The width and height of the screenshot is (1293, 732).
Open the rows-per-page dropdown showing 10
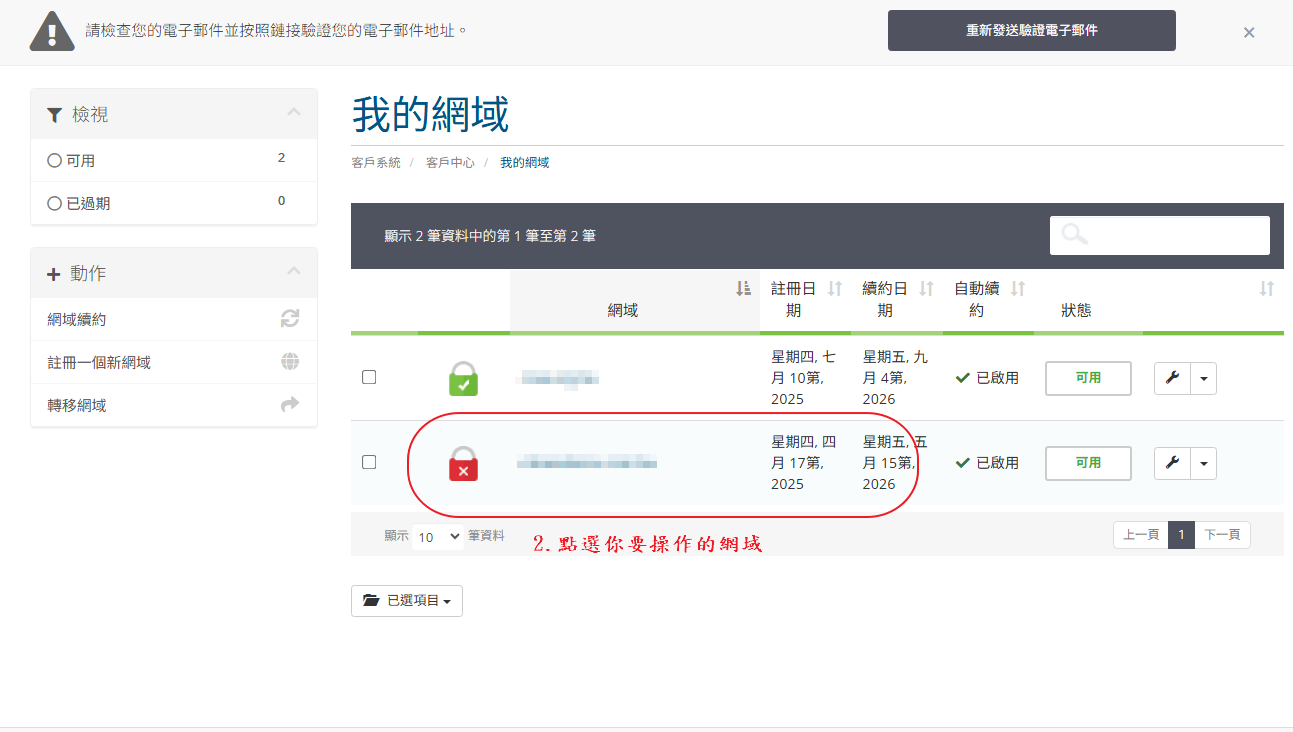pos(437,537)
